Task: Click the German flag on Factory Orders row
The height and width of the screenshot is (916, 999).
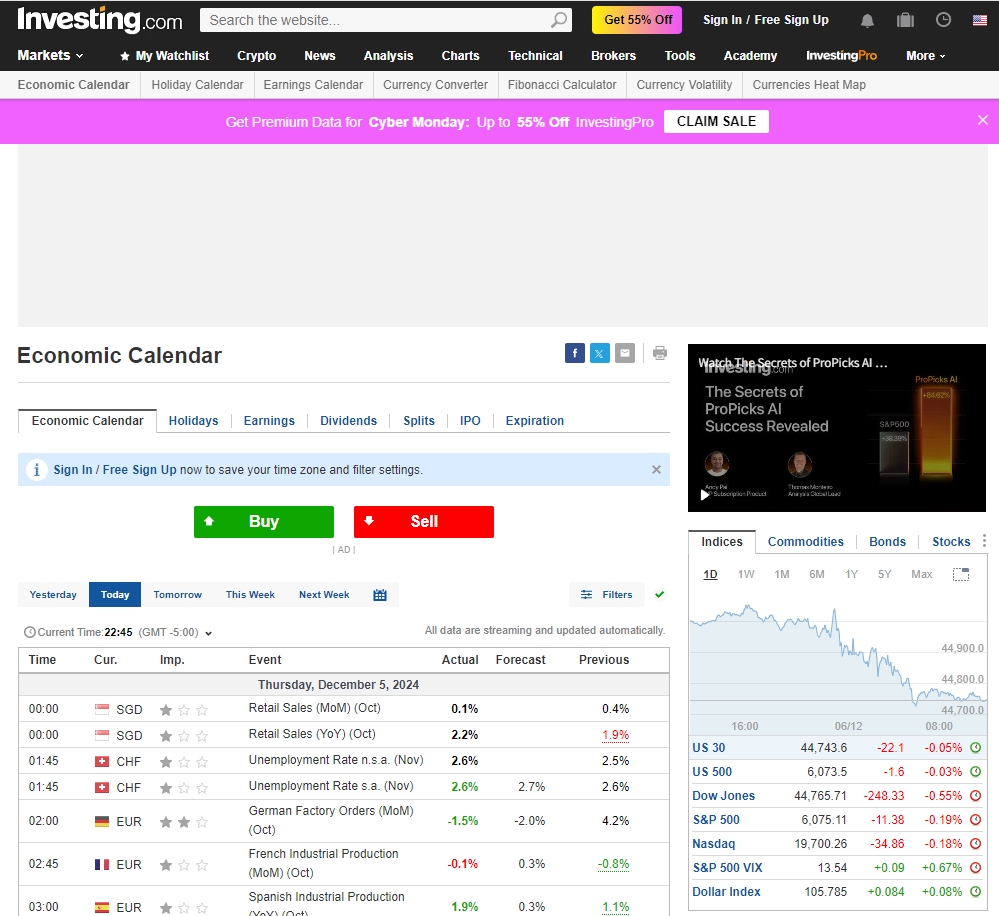Action: click(x=102, y=822)
